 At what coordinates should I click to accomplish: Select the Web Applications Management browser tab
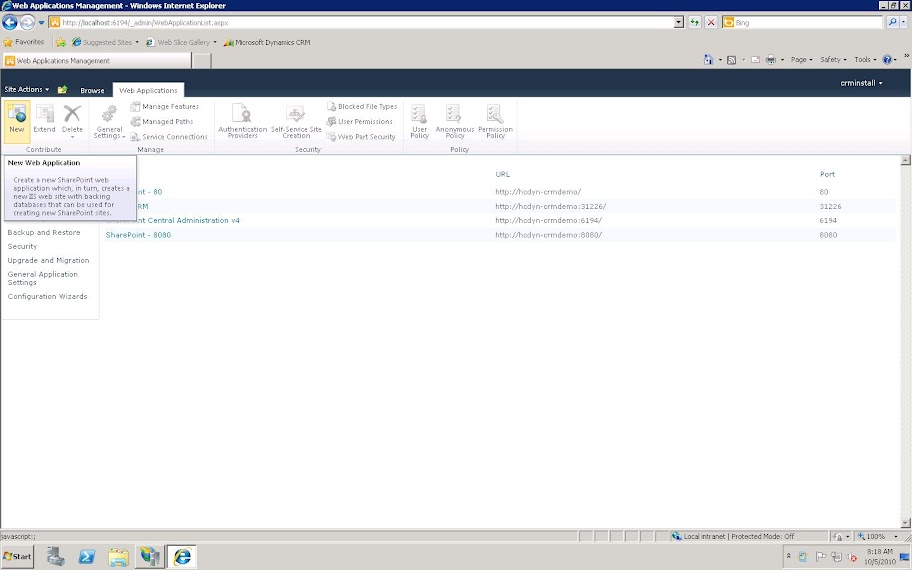(x=97, y=60)
